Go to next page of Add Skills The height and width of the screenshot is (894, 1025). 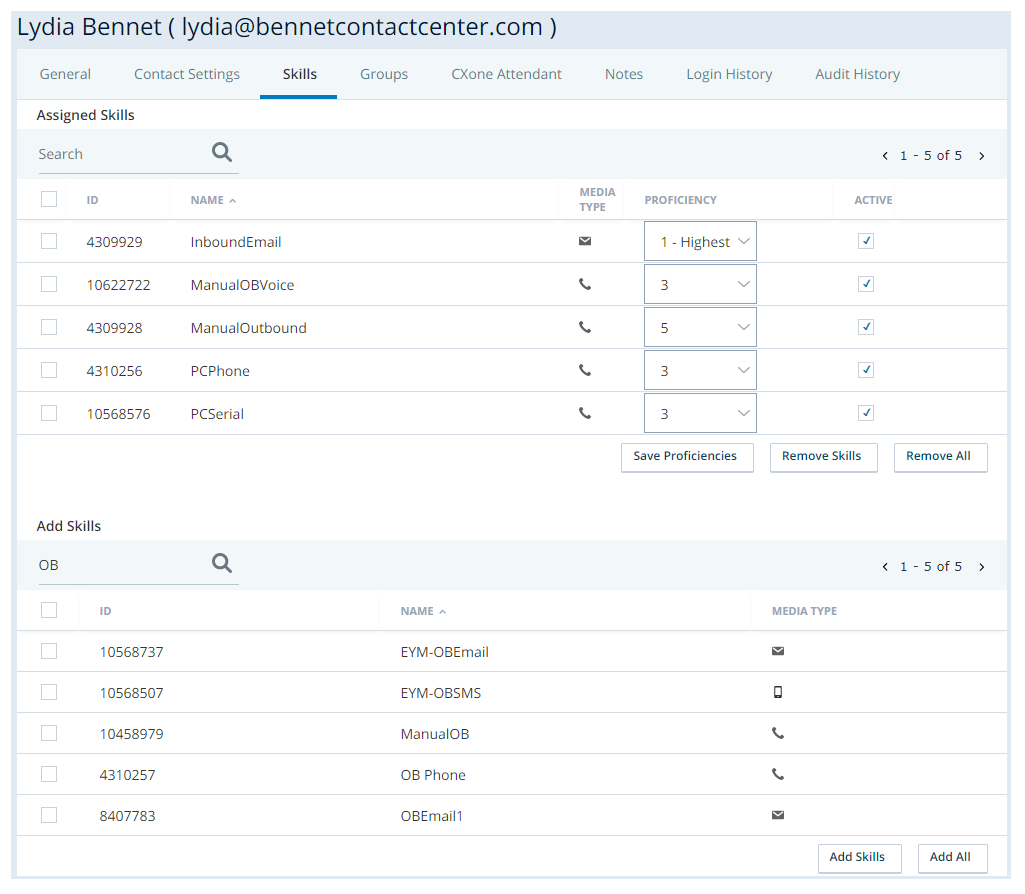coord(982,567)
